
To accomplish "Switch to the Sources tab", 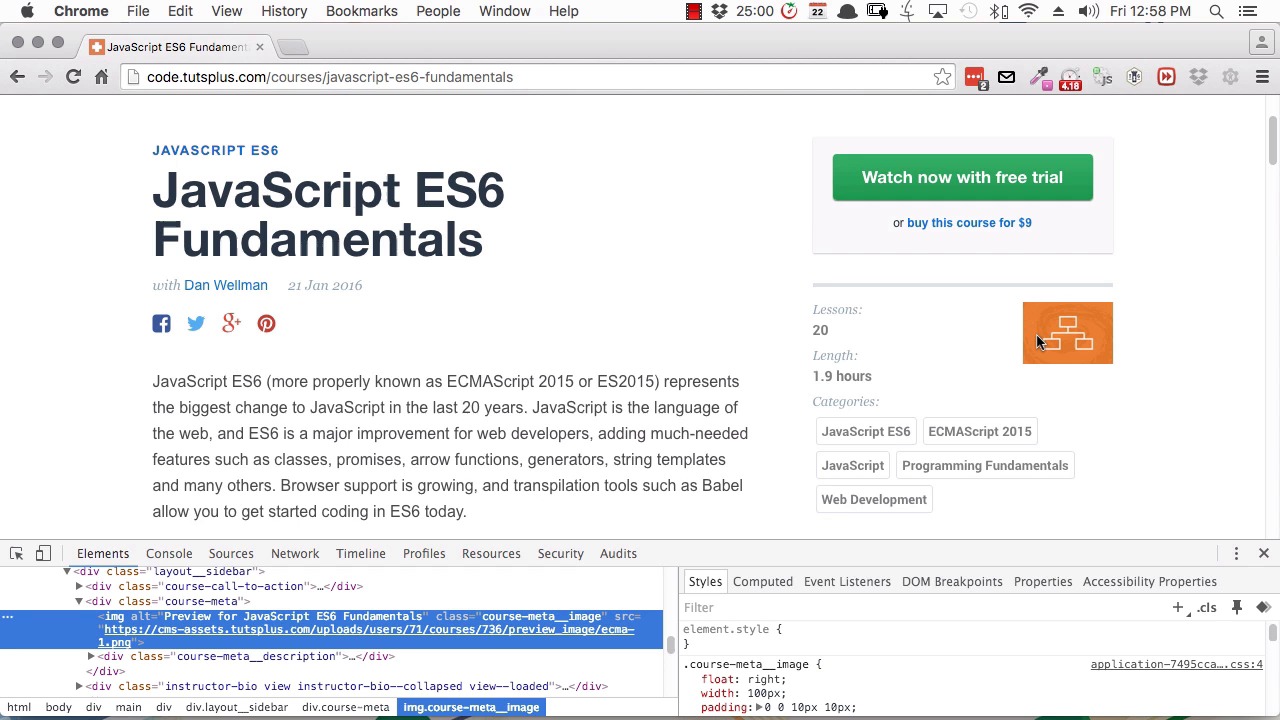I will tap(231, 553).
